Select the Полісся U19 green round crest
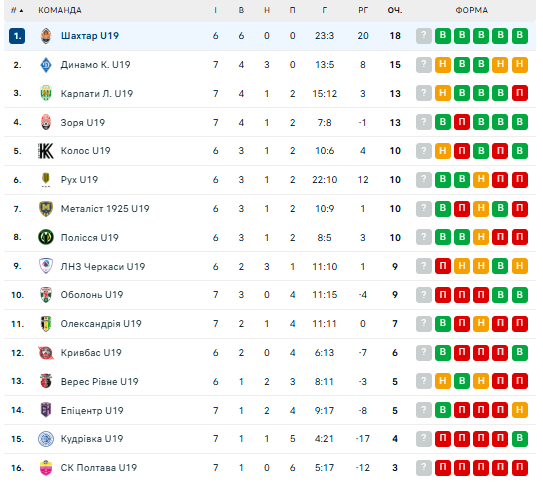The height and width of the screenshot is (482, 543). coord(46,238)
